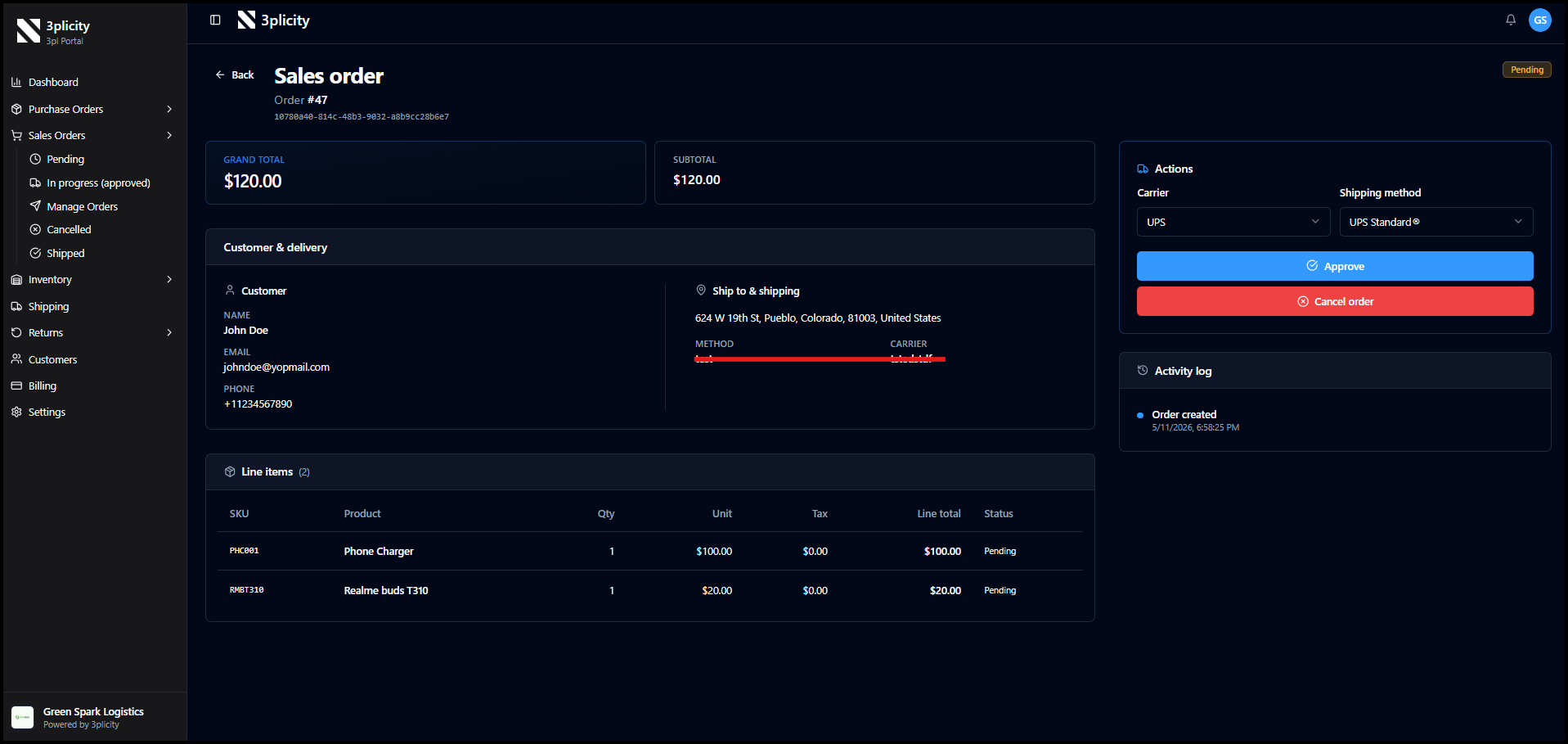Click the Pending status badge
Viewport: 1568px width, 744px height.
tap(1527, 70)
